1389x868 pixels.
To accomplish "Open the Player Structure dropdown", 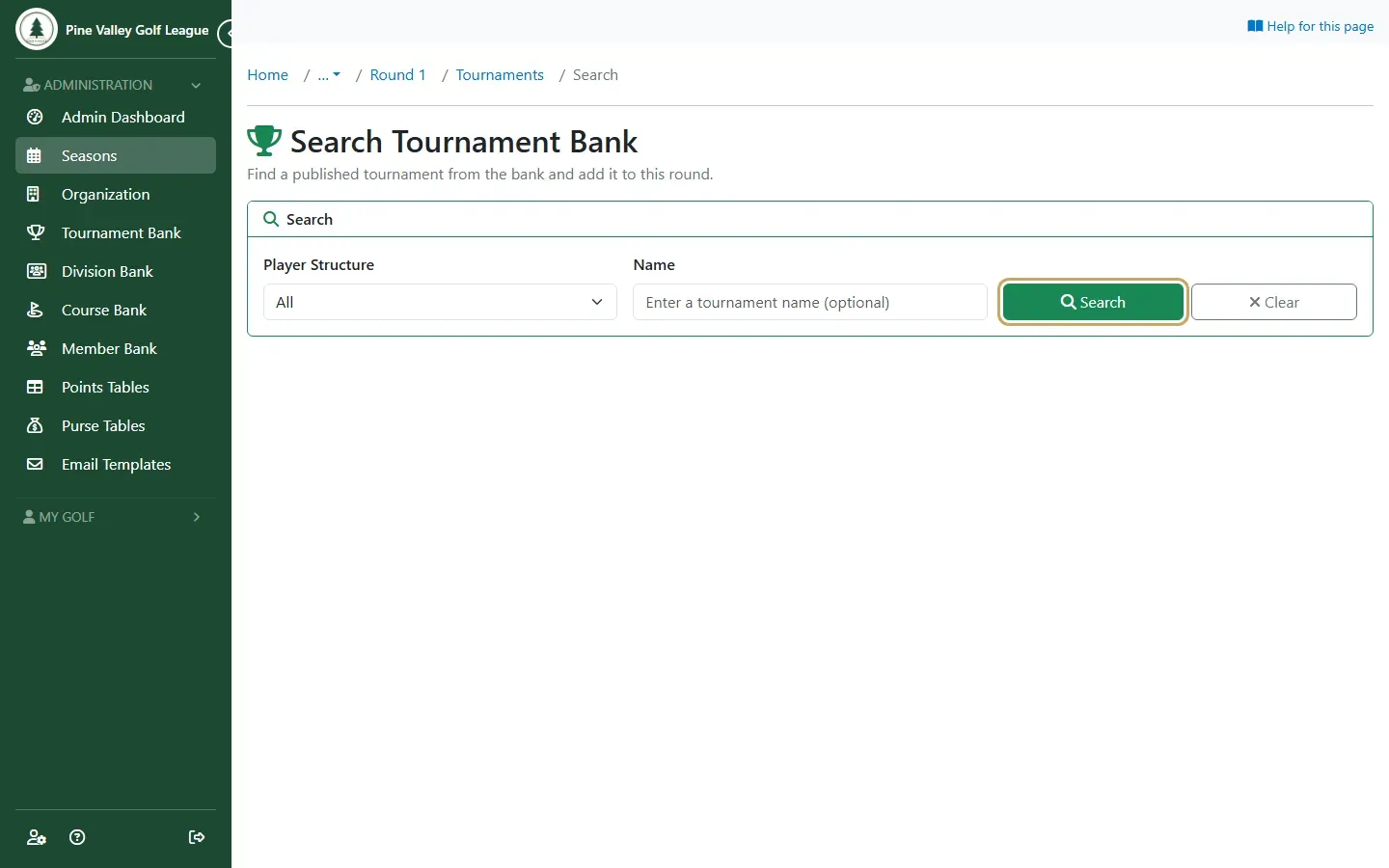I will 440,302.
